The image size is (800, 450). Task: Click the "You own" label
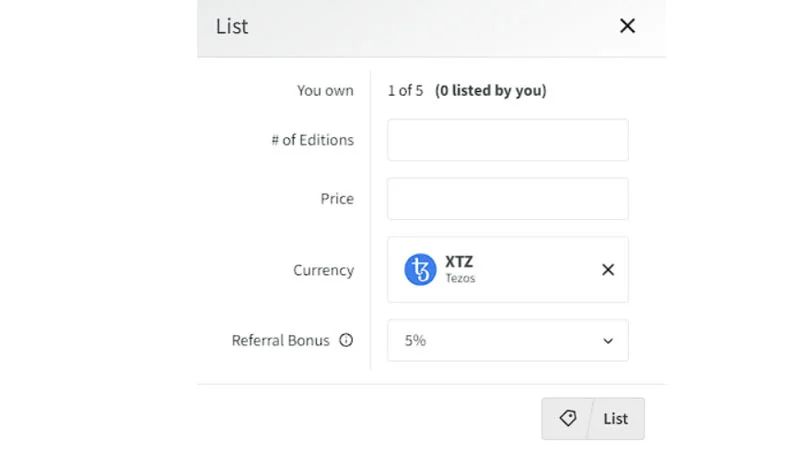[x=325, y=90]
